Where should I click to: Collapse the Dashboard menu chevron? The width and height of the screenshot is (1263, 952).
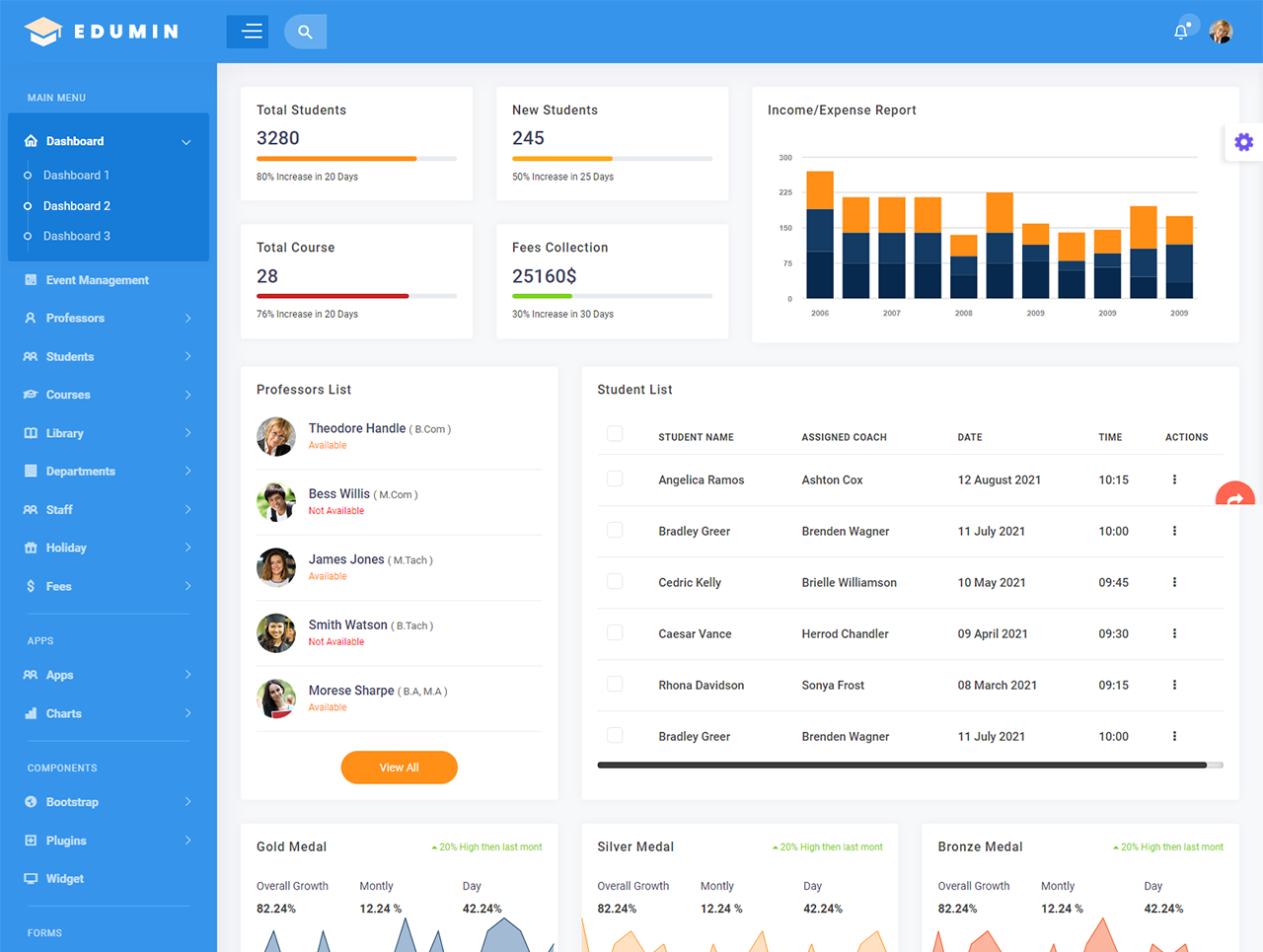pyautogui.click(x=186, y=141)
